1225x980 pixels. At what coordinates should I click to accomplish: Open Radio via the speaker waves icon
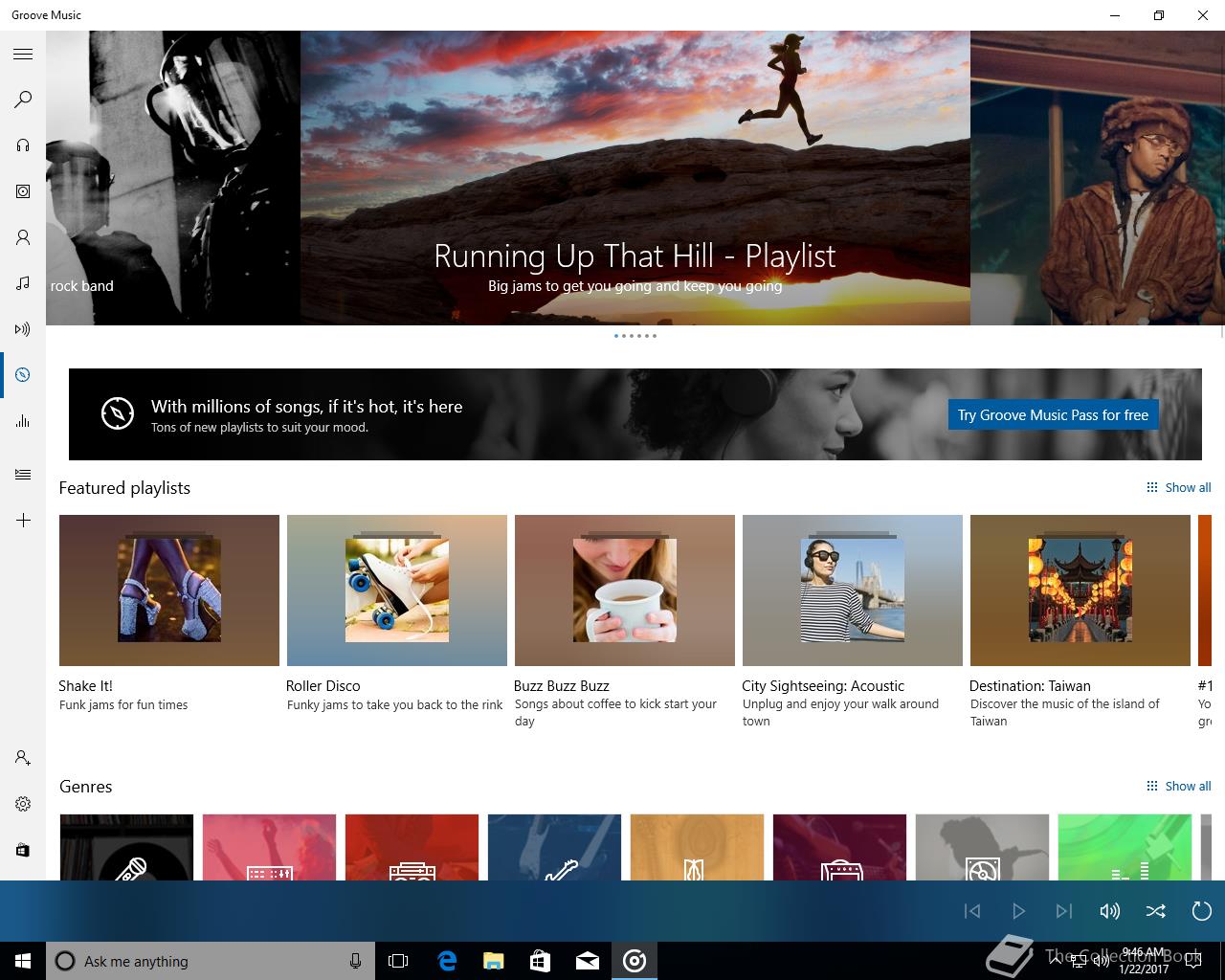(23, 329)
